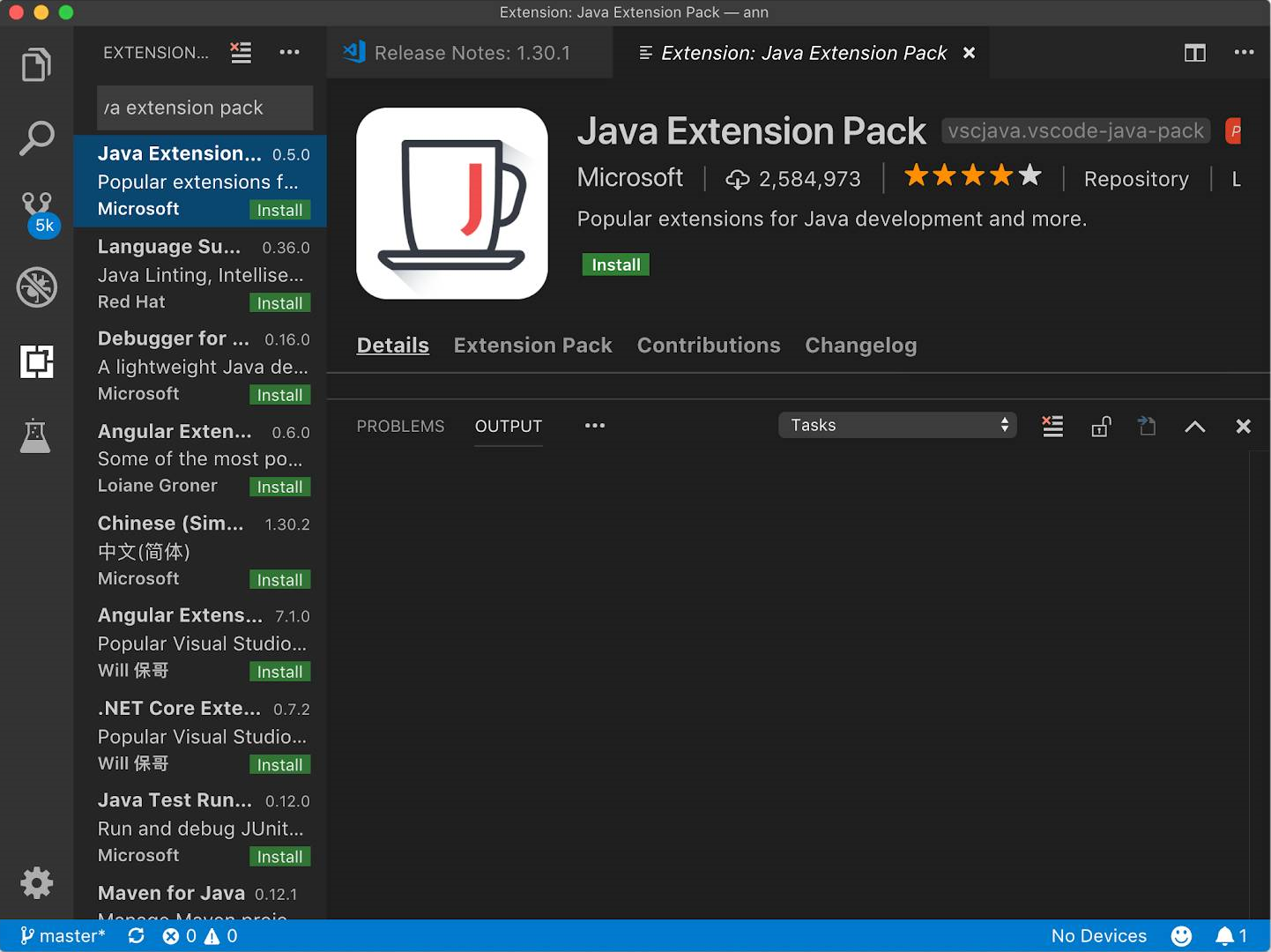Select the Tasks output channel dropdown
The width and height of the screenshot is (1271, 952).
tap(897, 425)
